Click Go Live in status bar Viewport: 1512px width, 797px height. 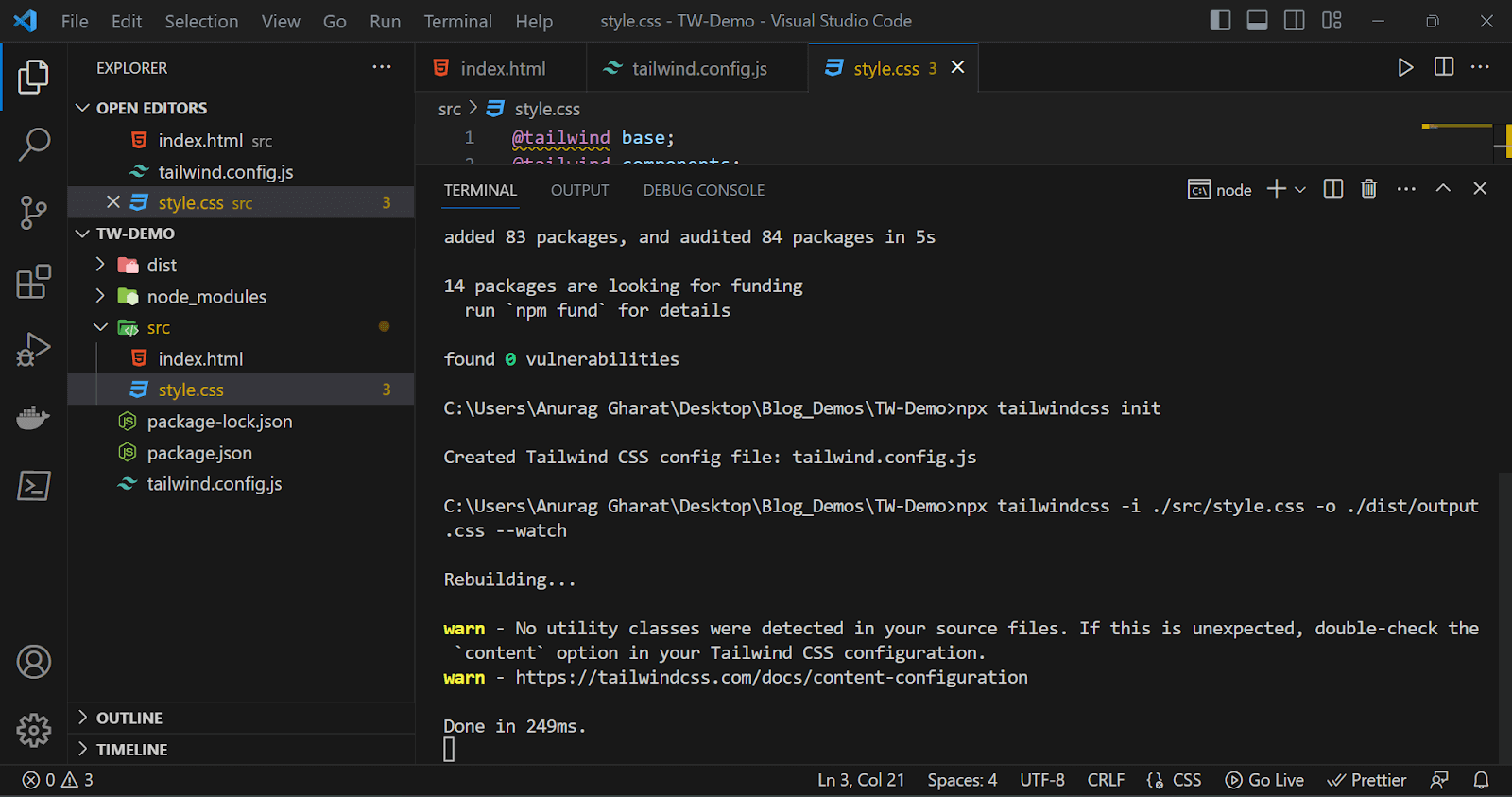pyautogui.click(x=1264, y=780)
